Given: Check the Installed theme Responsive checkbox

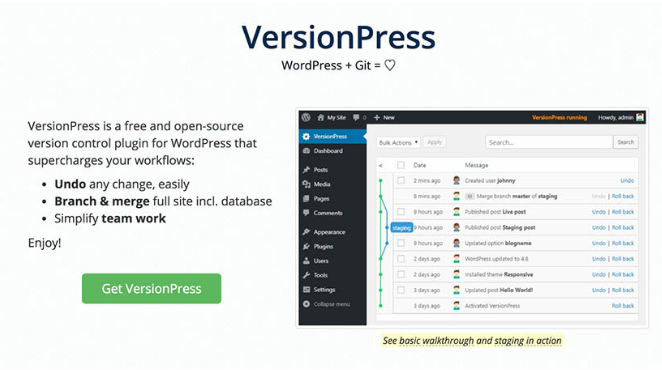Looking at the screenshot, I should [x=401, y=274].
